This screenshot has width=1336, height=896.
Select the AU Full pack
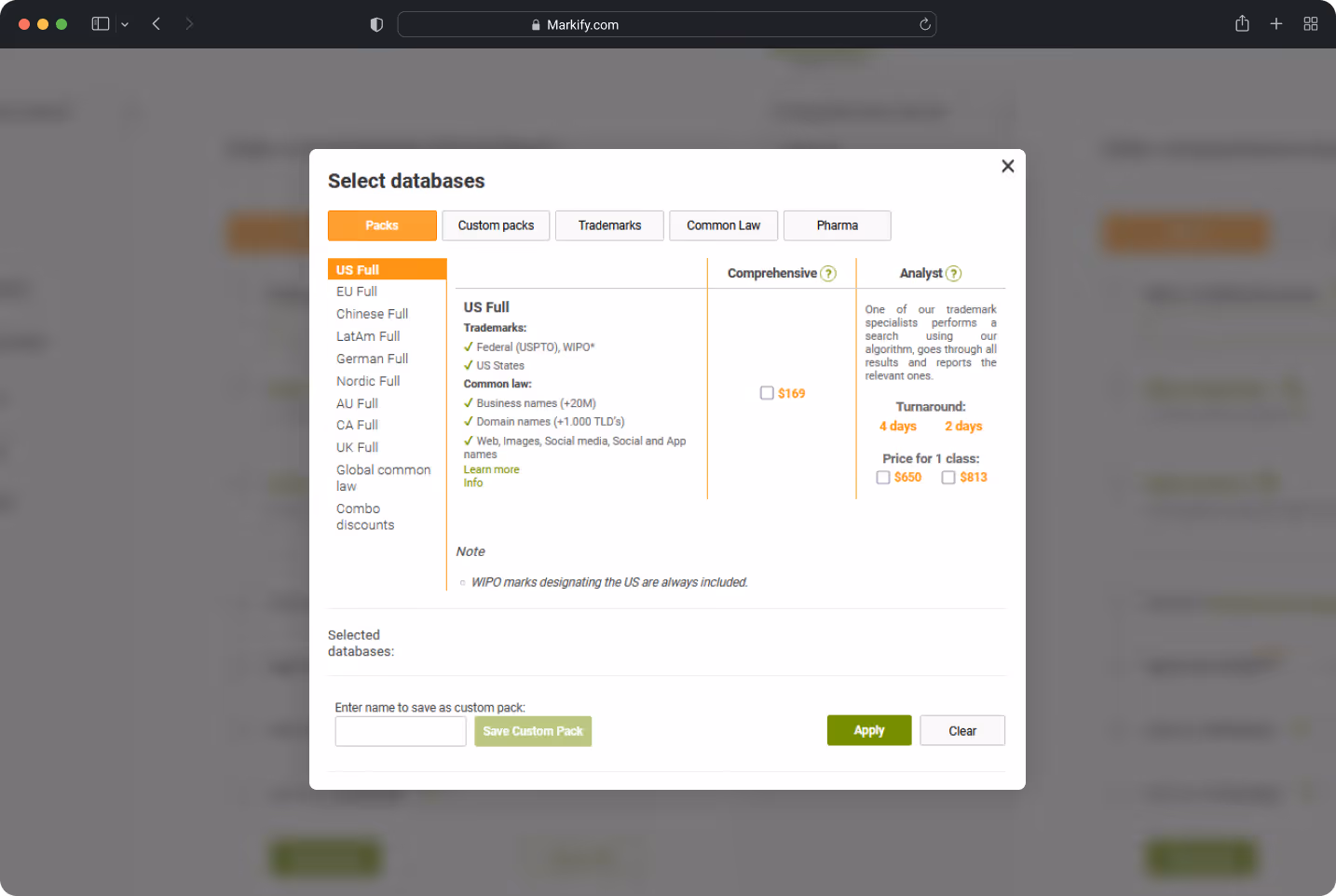[x=357, y=403]
